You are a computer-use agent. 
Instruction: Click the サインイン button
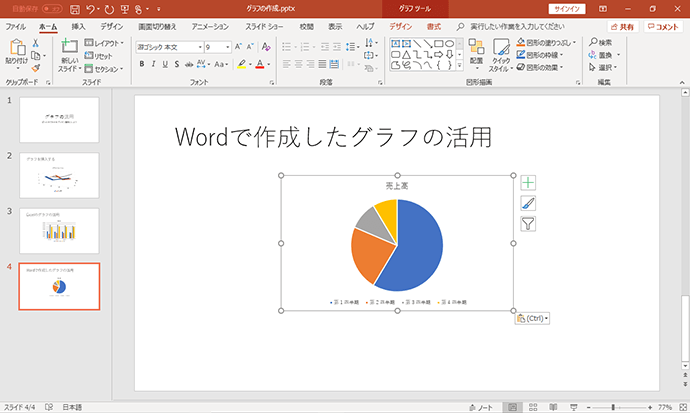pyautogui.click(x=567, y=9)
